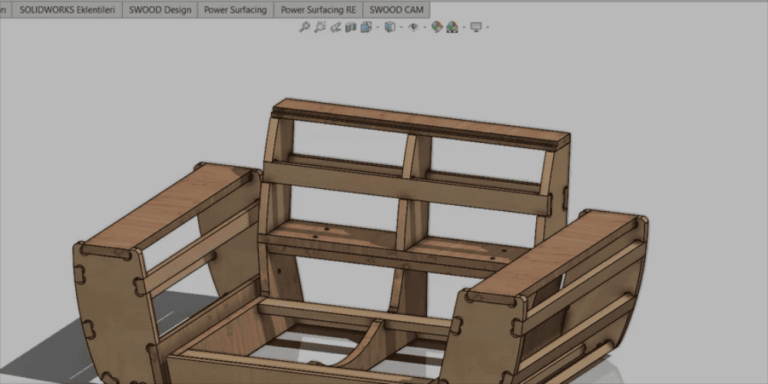Expand the Hide/Show Items dropdown arrow
Viewport: 768px width, 384px height.
coord(425,27)
